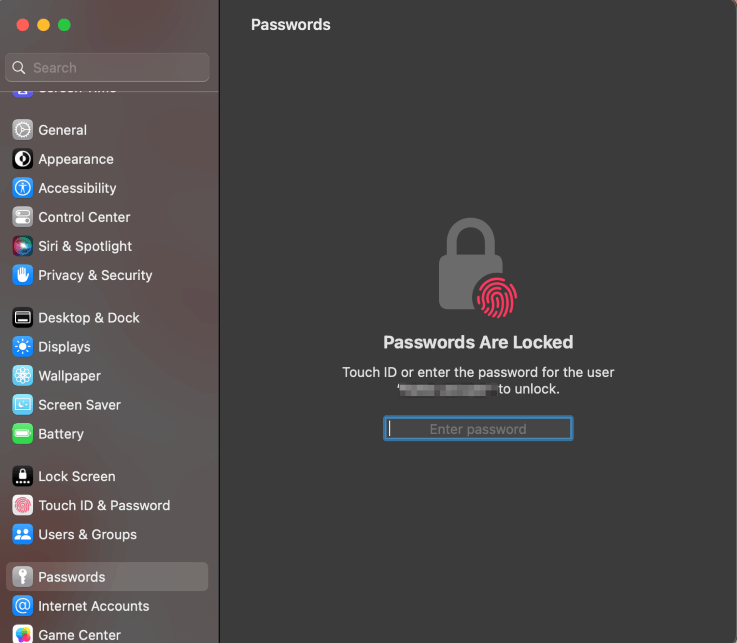The image size is (737, 643).
Task: Click the Displays sun icon
Action: pos(22,347)
